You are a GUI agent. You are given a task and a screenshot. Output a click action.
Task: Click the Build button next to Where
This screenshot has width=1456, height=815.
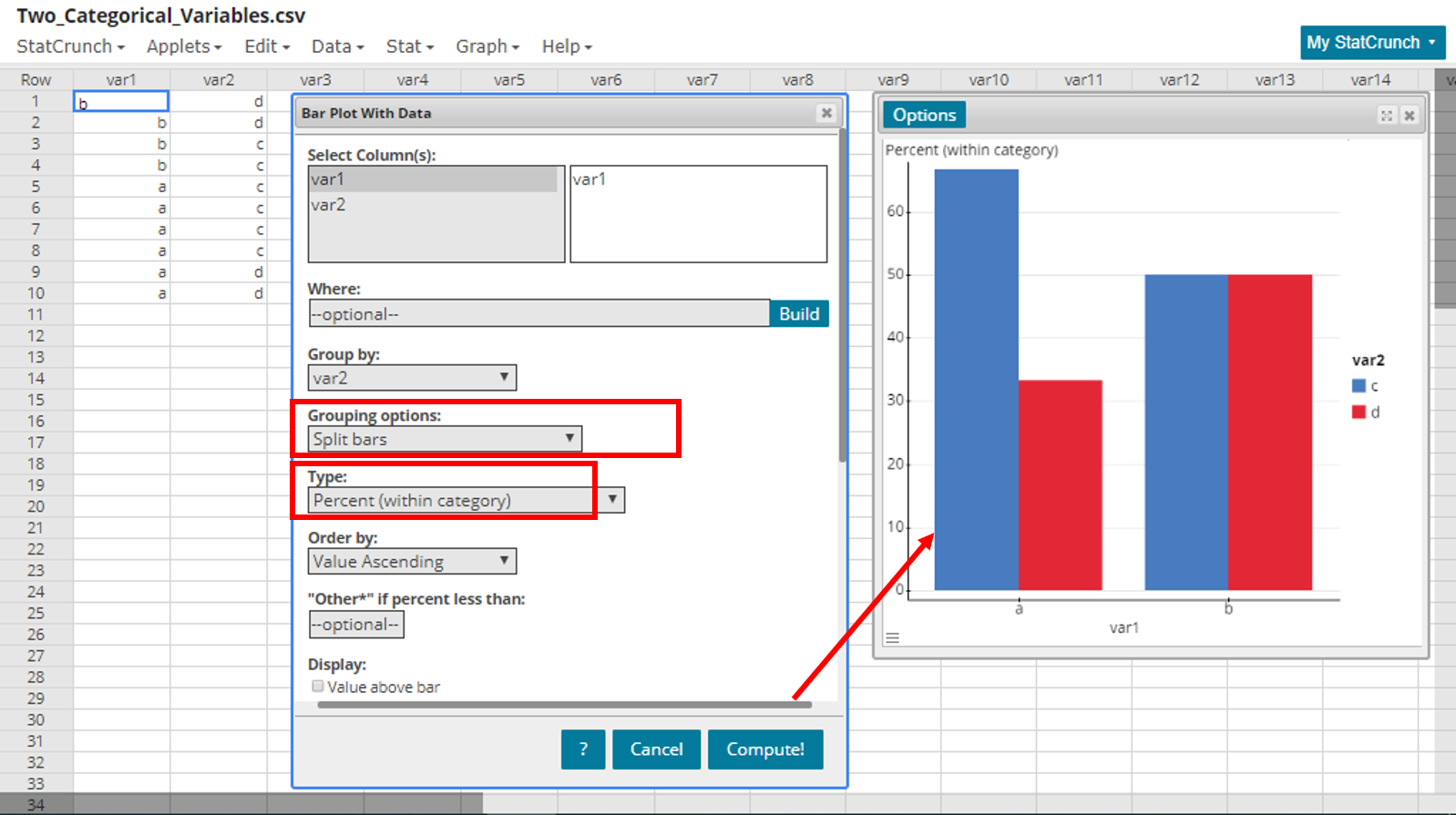pos(799,314)
